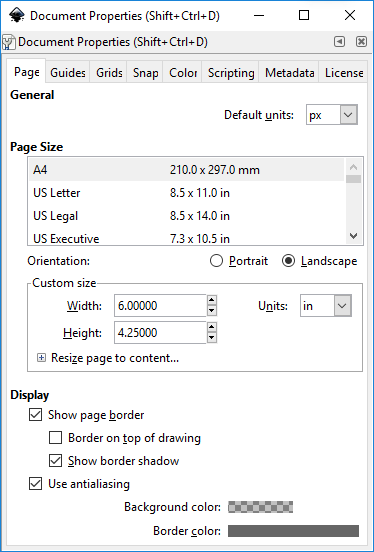
Task: Open the Background color swatch
Action: pyautogui.click(x=260, y=507)
